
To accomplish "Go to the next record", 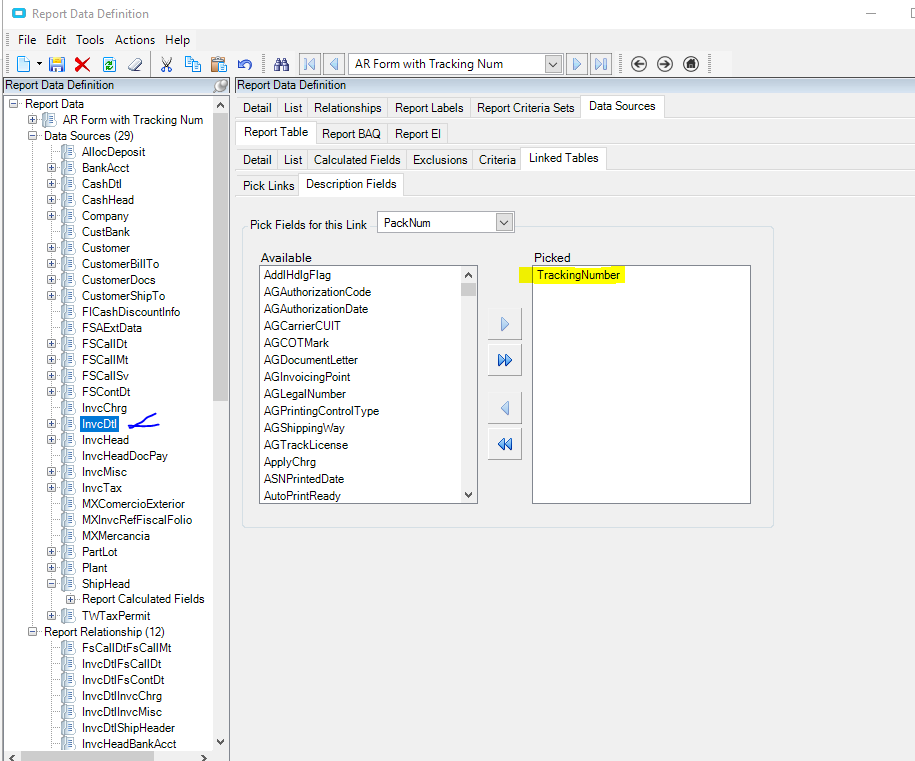I will [577, 64].
